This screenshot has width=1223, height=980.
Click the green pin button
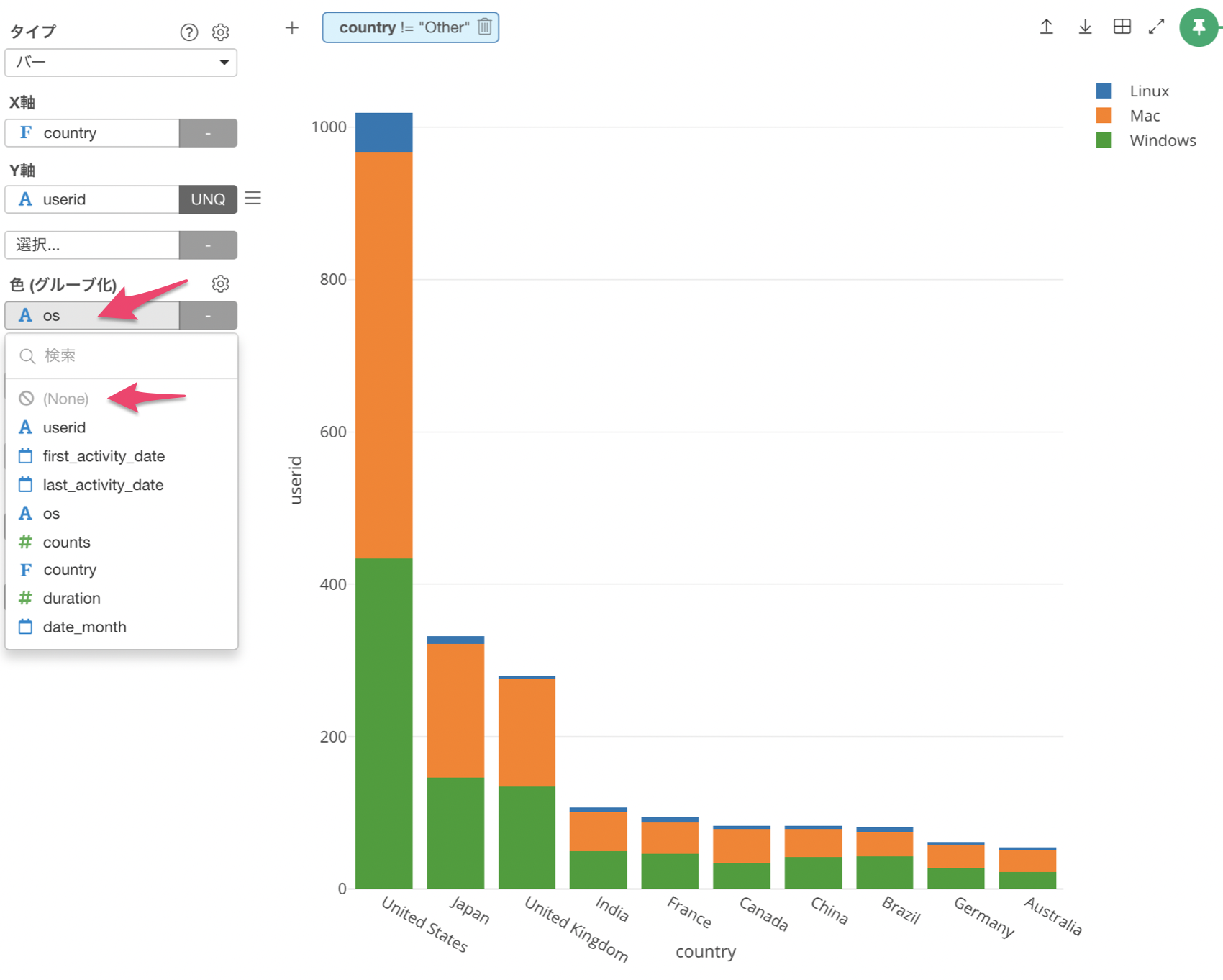click(1199, 27)
